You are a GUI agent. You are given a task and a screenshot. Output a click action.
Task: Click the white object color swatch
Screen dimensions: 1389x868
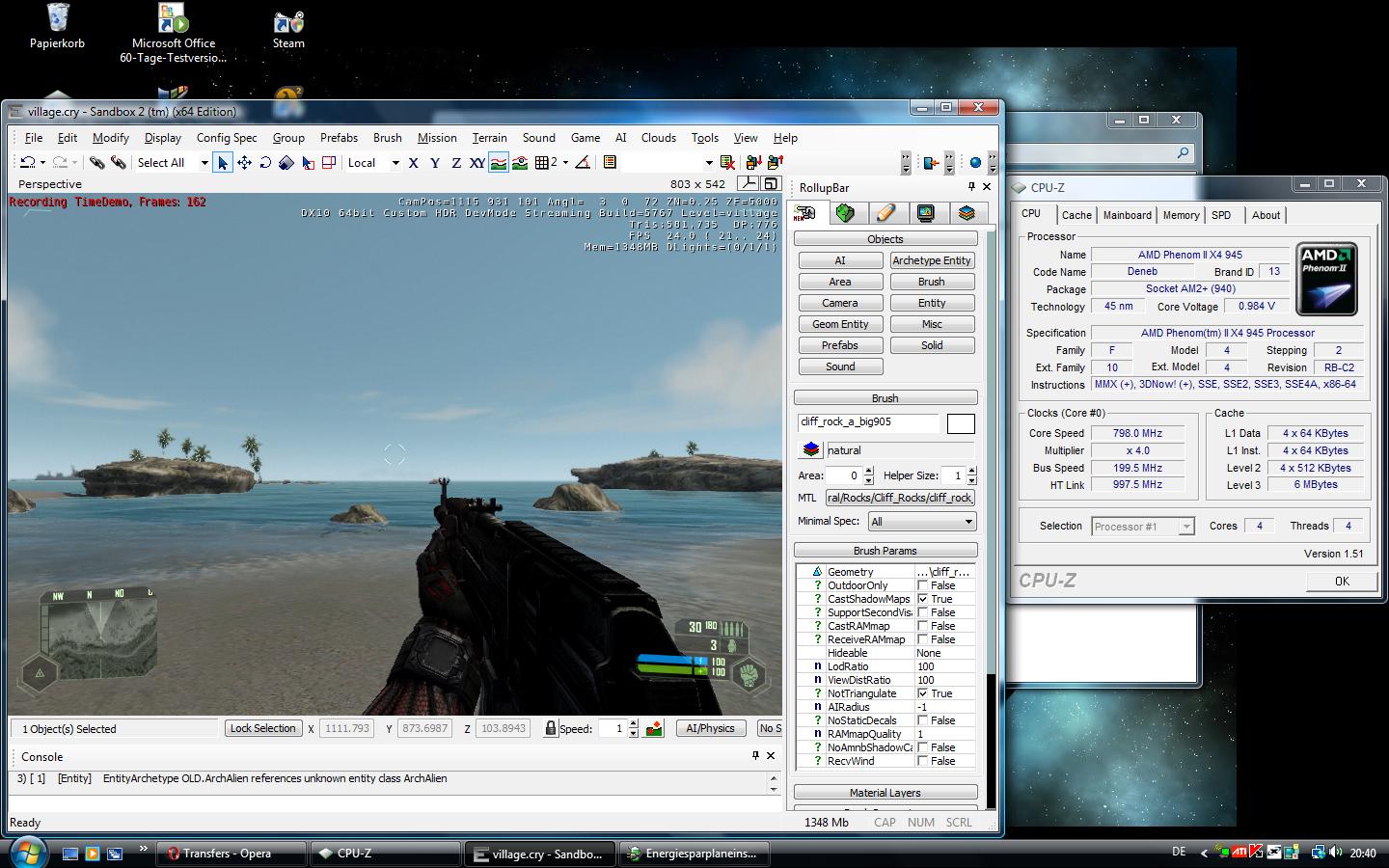[961, 423]
